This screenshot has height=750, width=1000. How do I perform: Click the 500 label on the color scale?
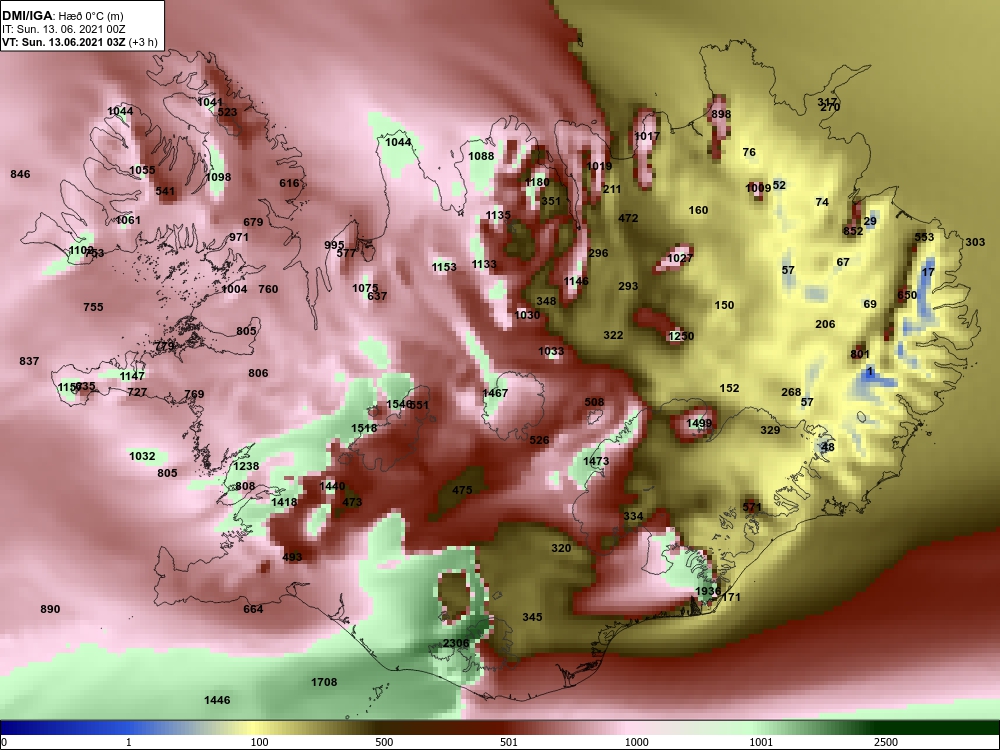[384, 742]
